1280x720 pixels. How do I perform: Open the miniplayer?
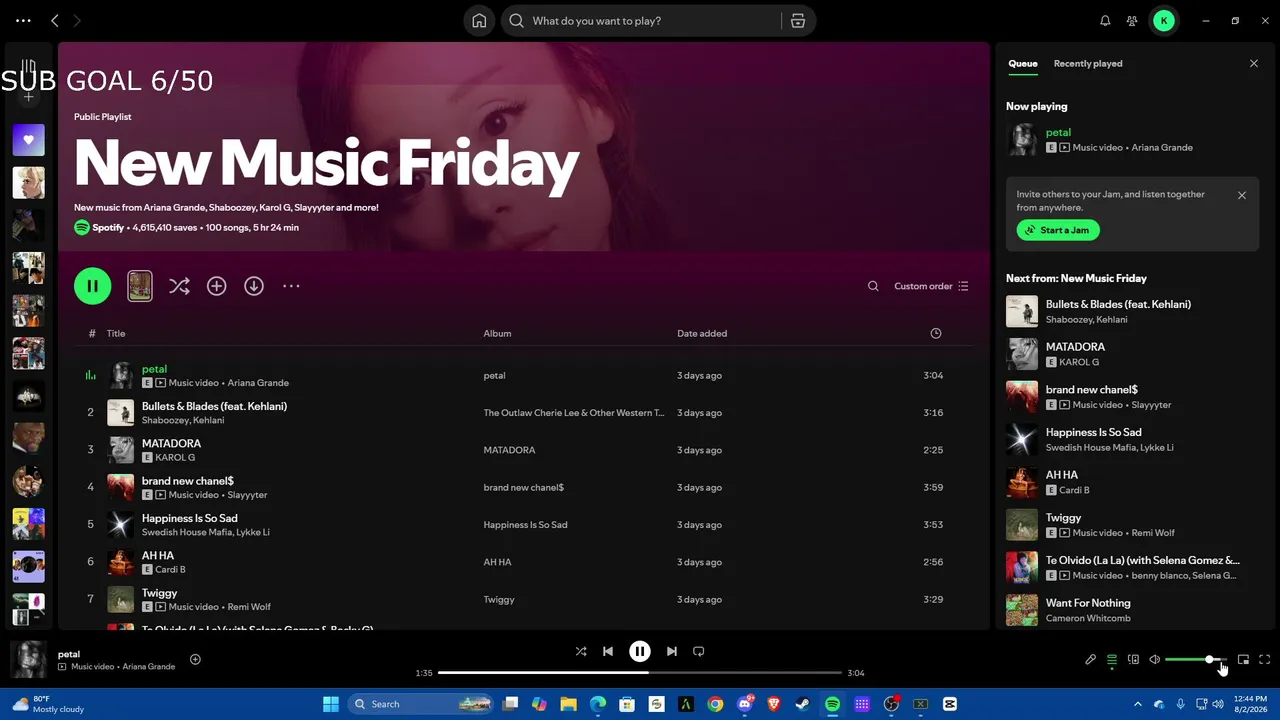[x=1243, y=660]
